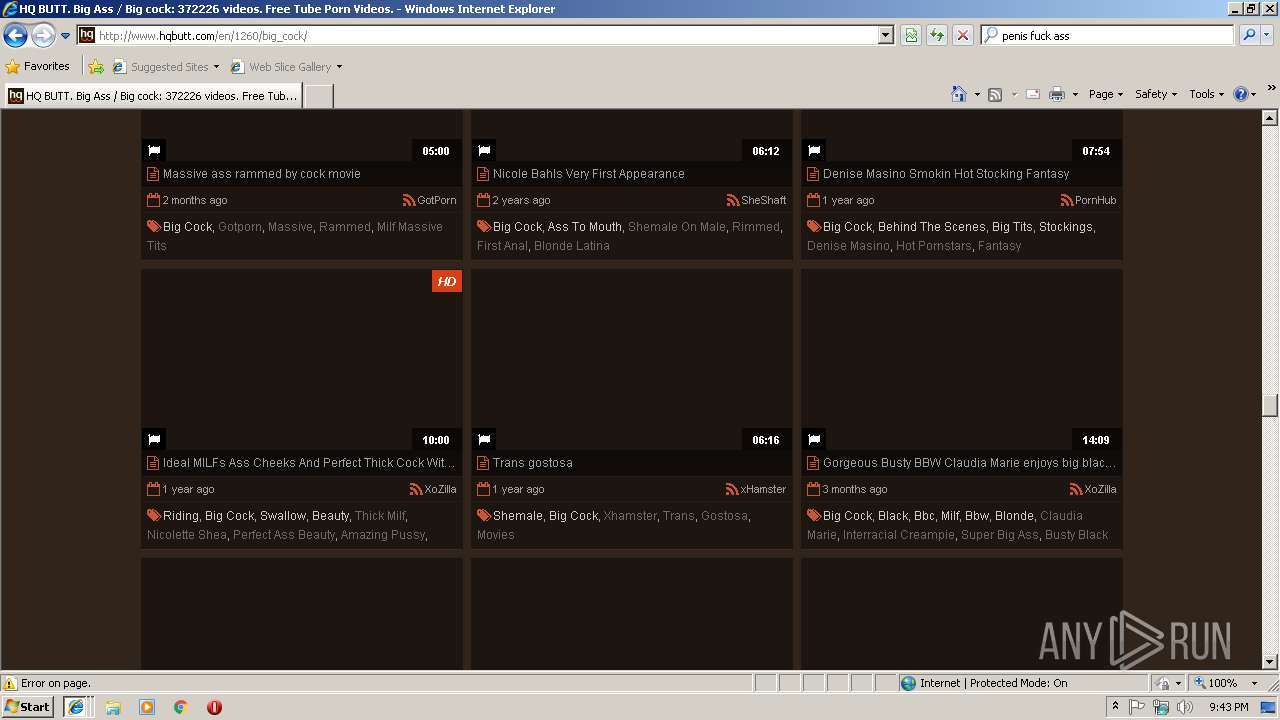Open the Web Slice Gallery link
This screenshot has width=1280, height=720.
tap(286, 67)
